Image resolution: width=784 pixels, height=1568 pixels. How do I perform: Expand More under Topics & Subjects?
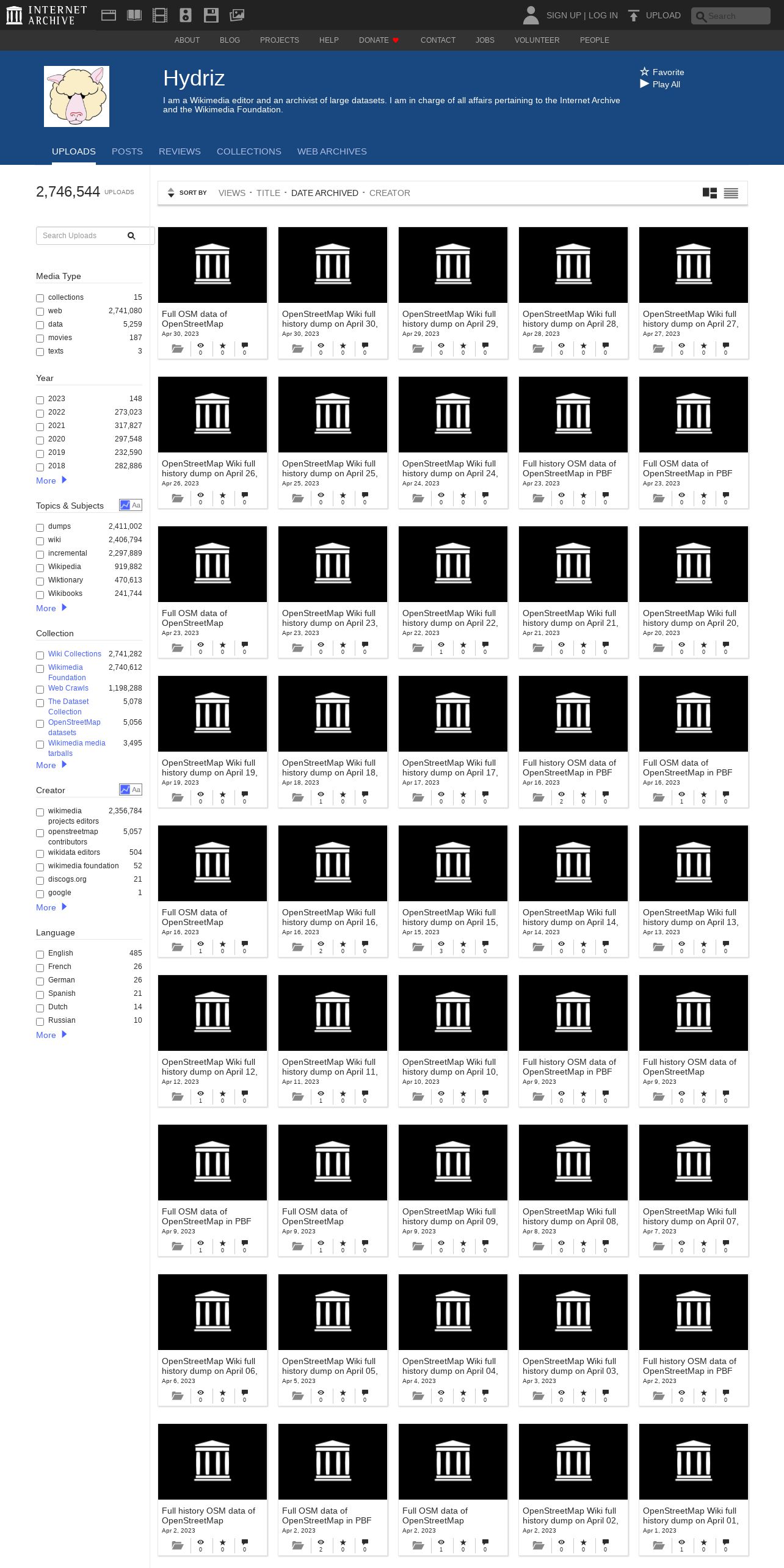pos(51,608)
